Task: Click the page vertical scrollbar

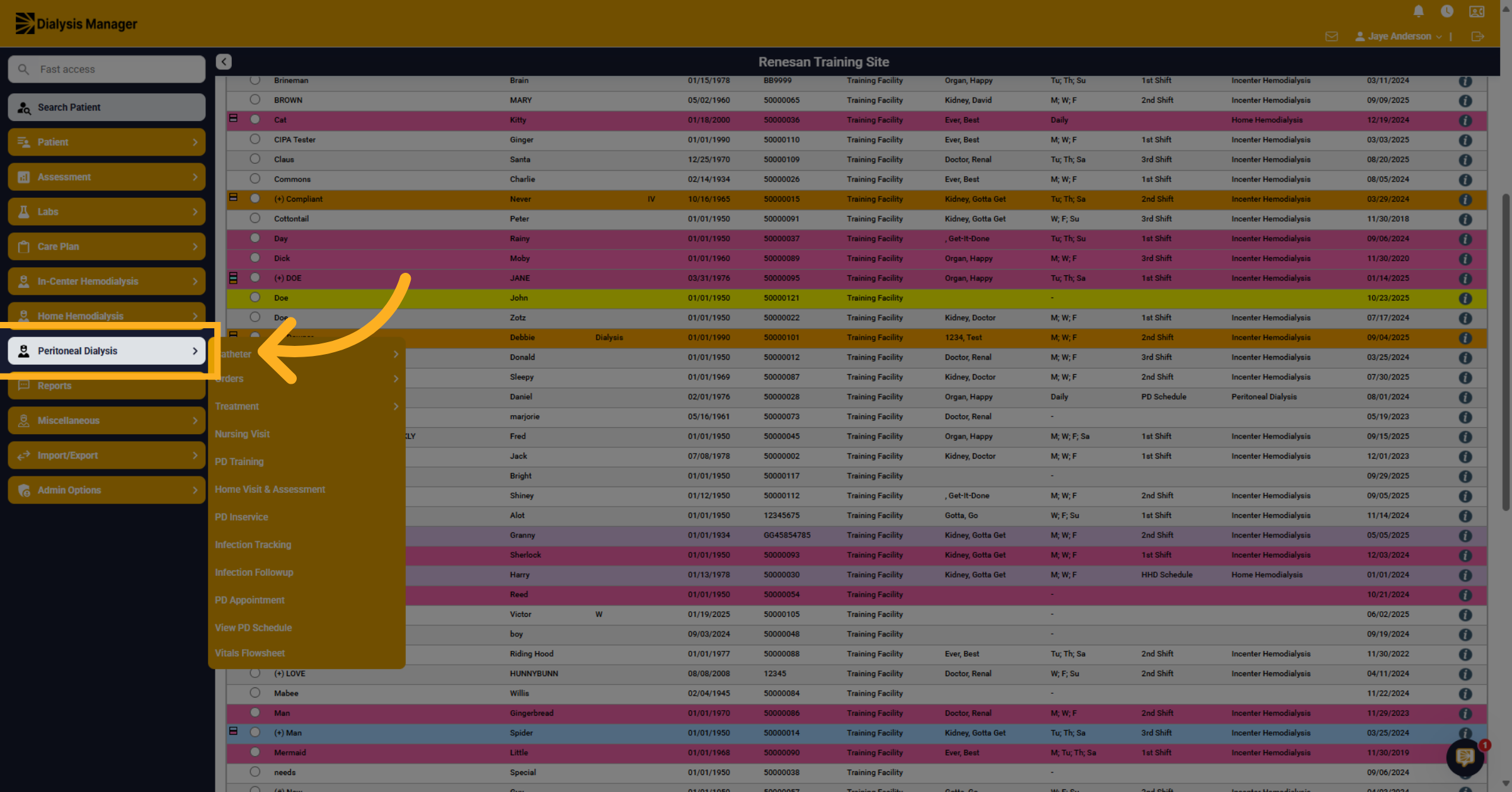Action: [x=1506, y=353]
